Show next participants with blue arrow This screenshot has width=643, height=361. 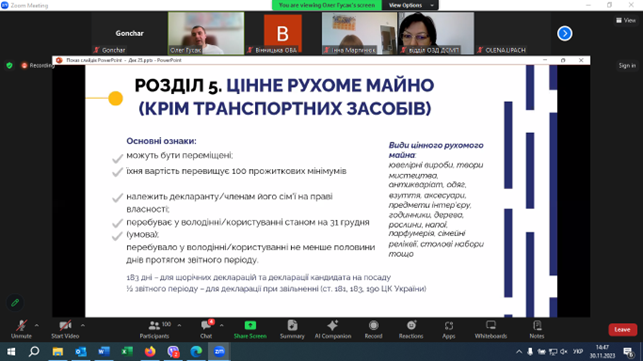point(565,33)
